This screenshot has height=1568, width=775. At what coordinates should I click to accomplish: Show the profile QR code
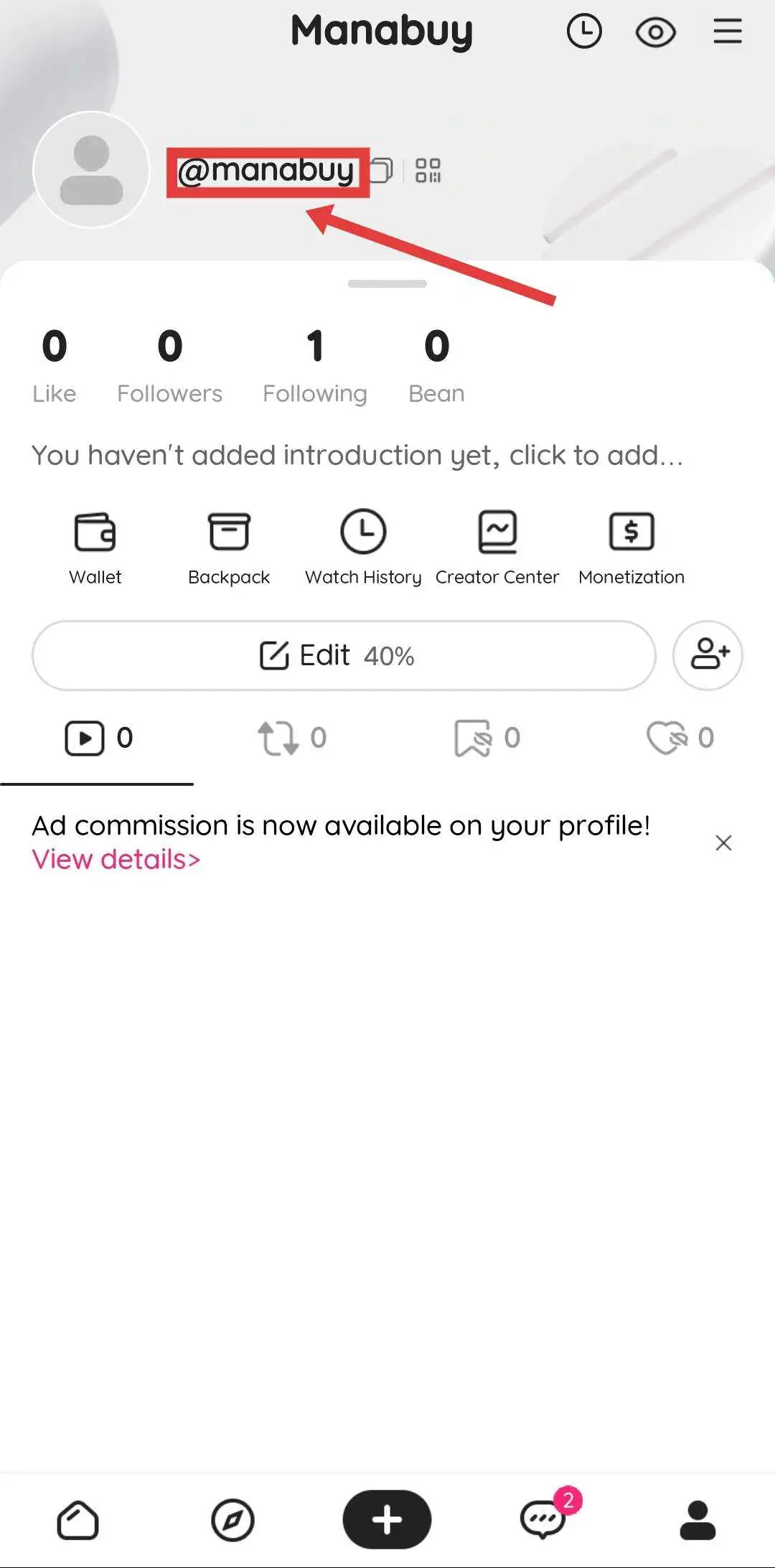[428, 171]
